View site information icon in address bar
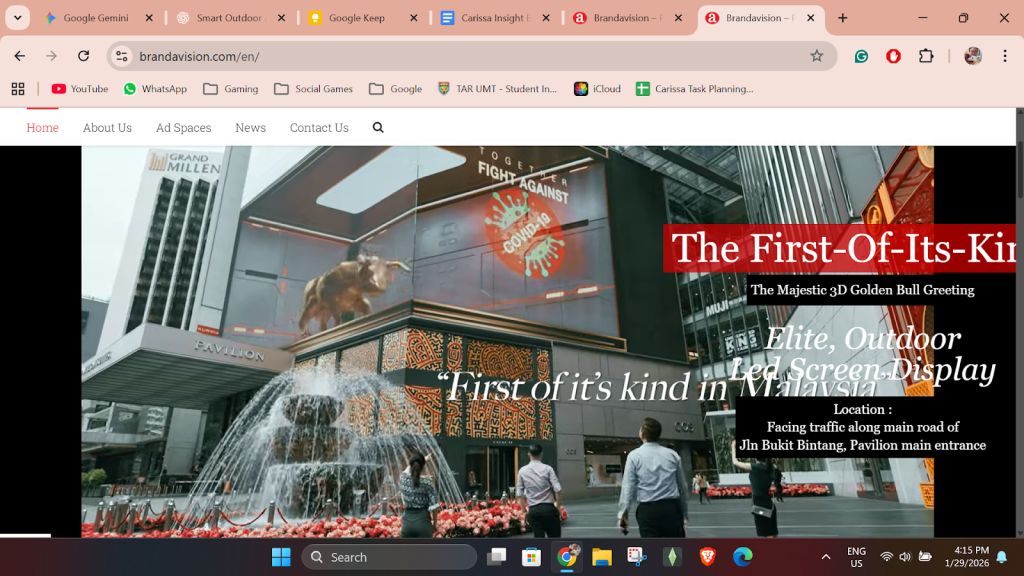 point(121,56)
